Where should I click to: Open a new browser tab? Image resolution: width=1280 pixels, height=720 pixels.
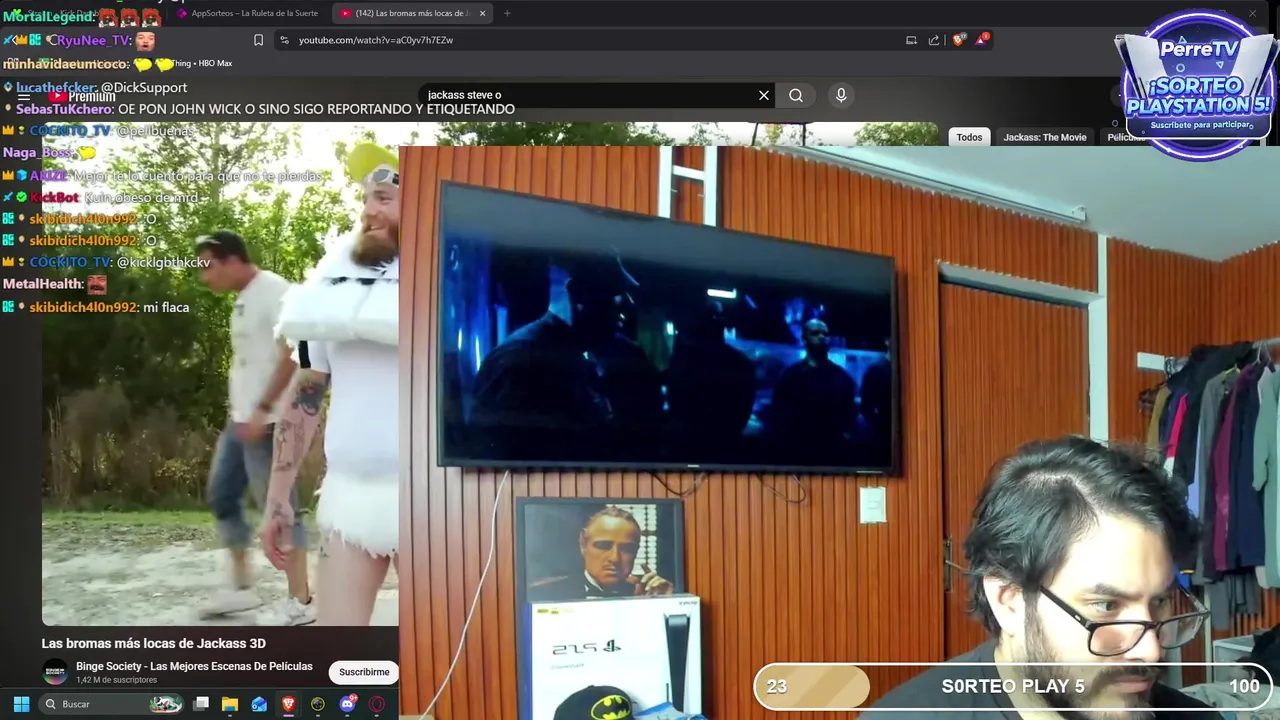click(507, 13)
